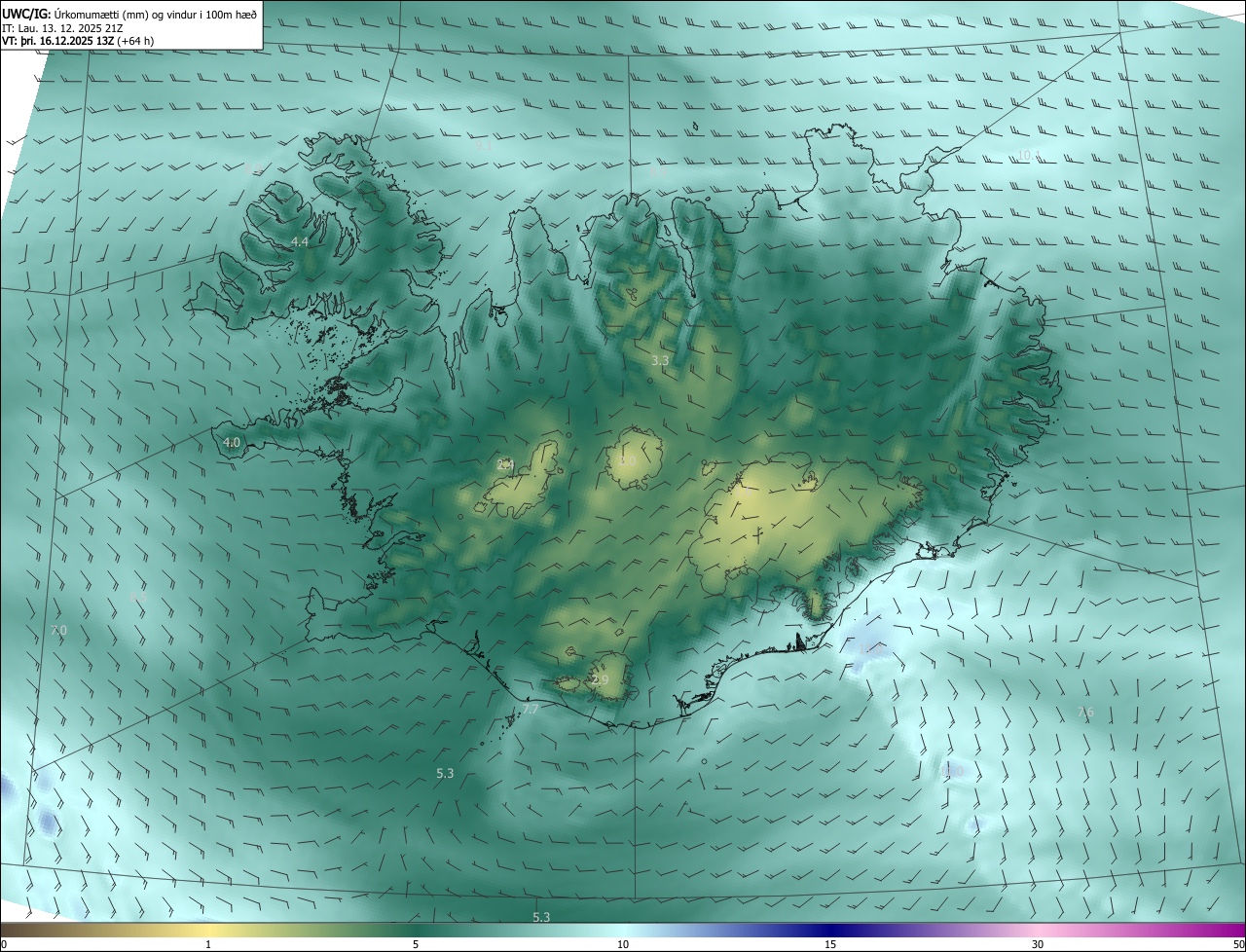The width and height of the screenshot is (1246, 952).
Task: Click the magenta end of the color bar
Action: click(1222, 930)
